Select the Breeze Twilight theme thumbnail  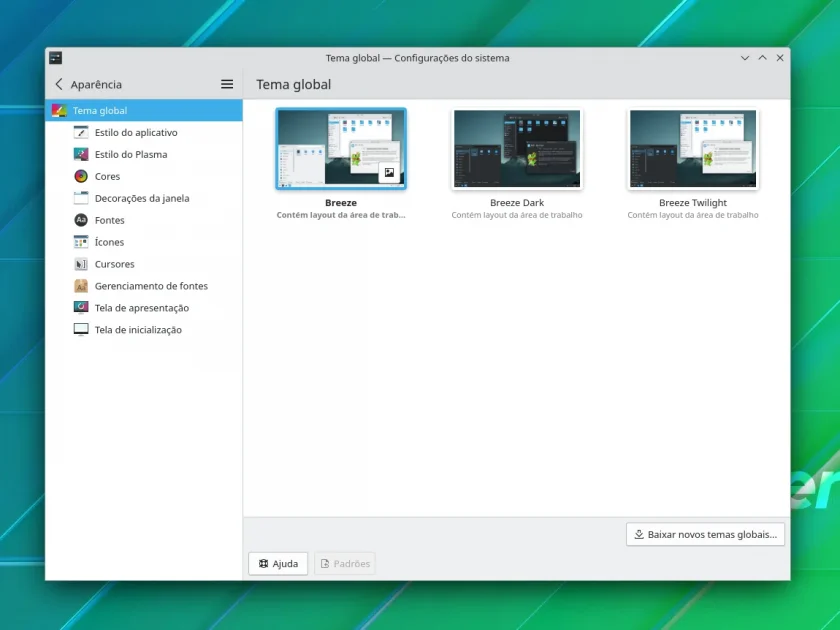pos(693,148)
